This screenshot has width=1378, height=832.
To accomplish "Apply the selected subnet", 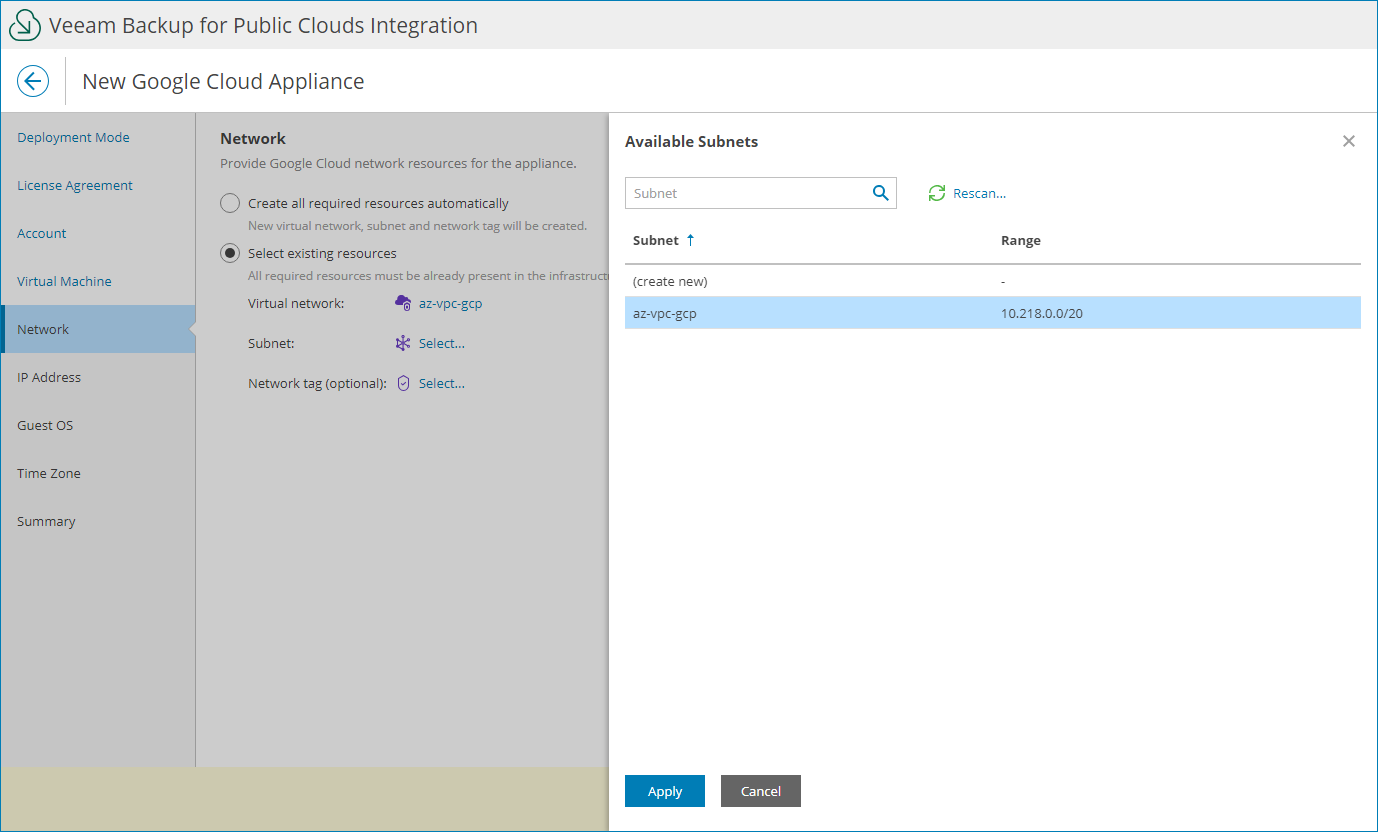I will pos(664,791).
